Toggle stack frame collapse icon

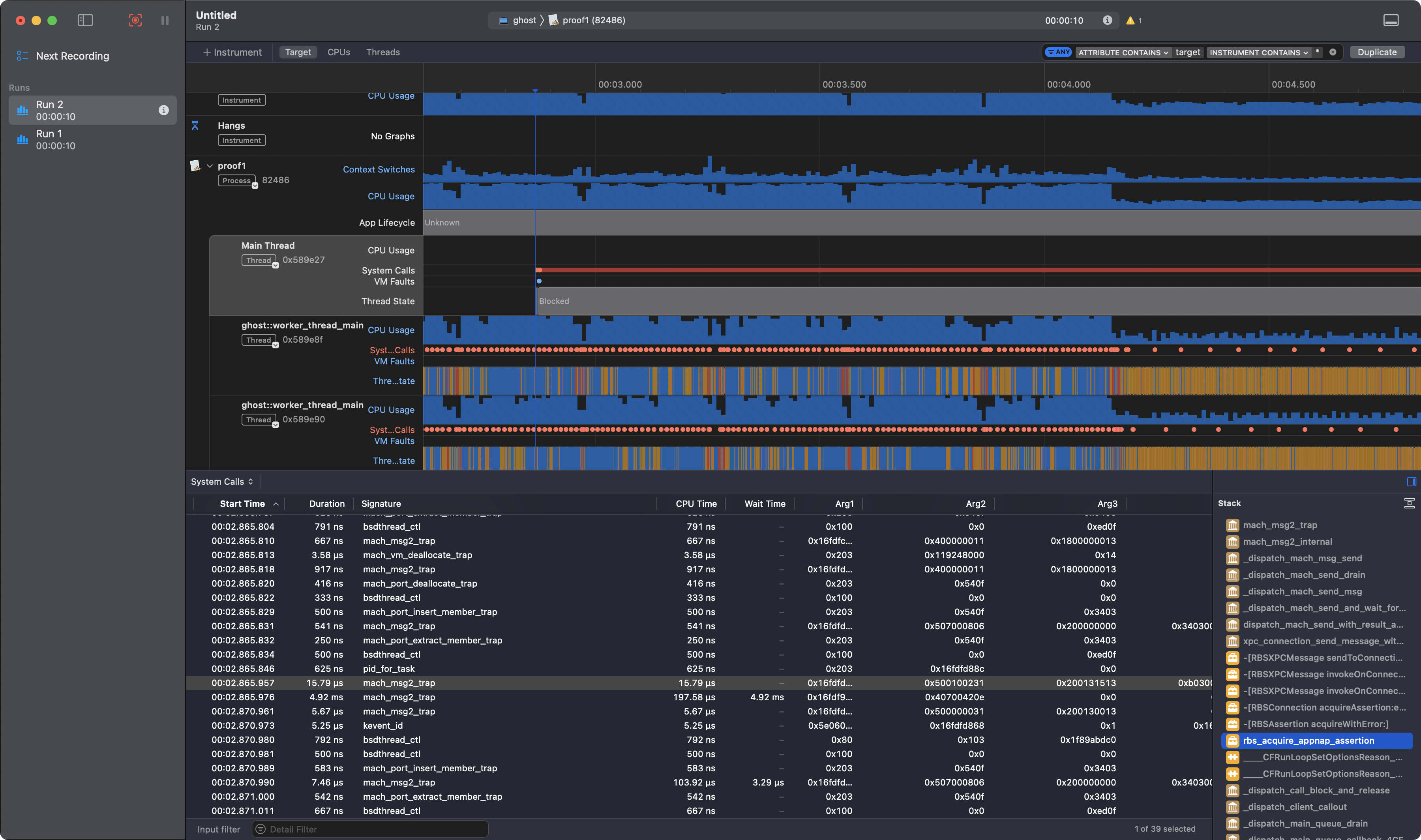click(1409, 503)
